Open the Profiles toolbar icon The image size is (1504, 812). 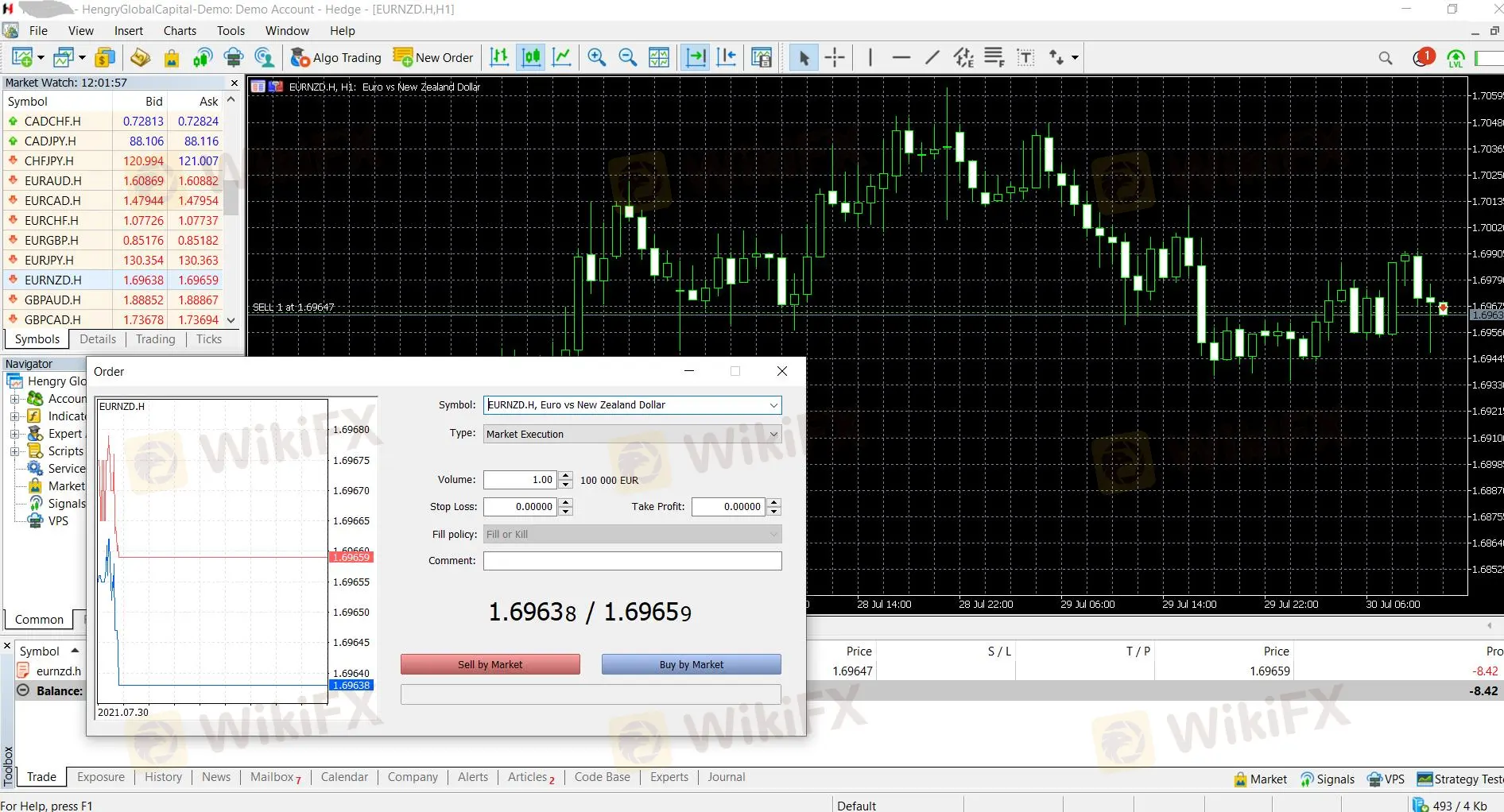point(64,57)
